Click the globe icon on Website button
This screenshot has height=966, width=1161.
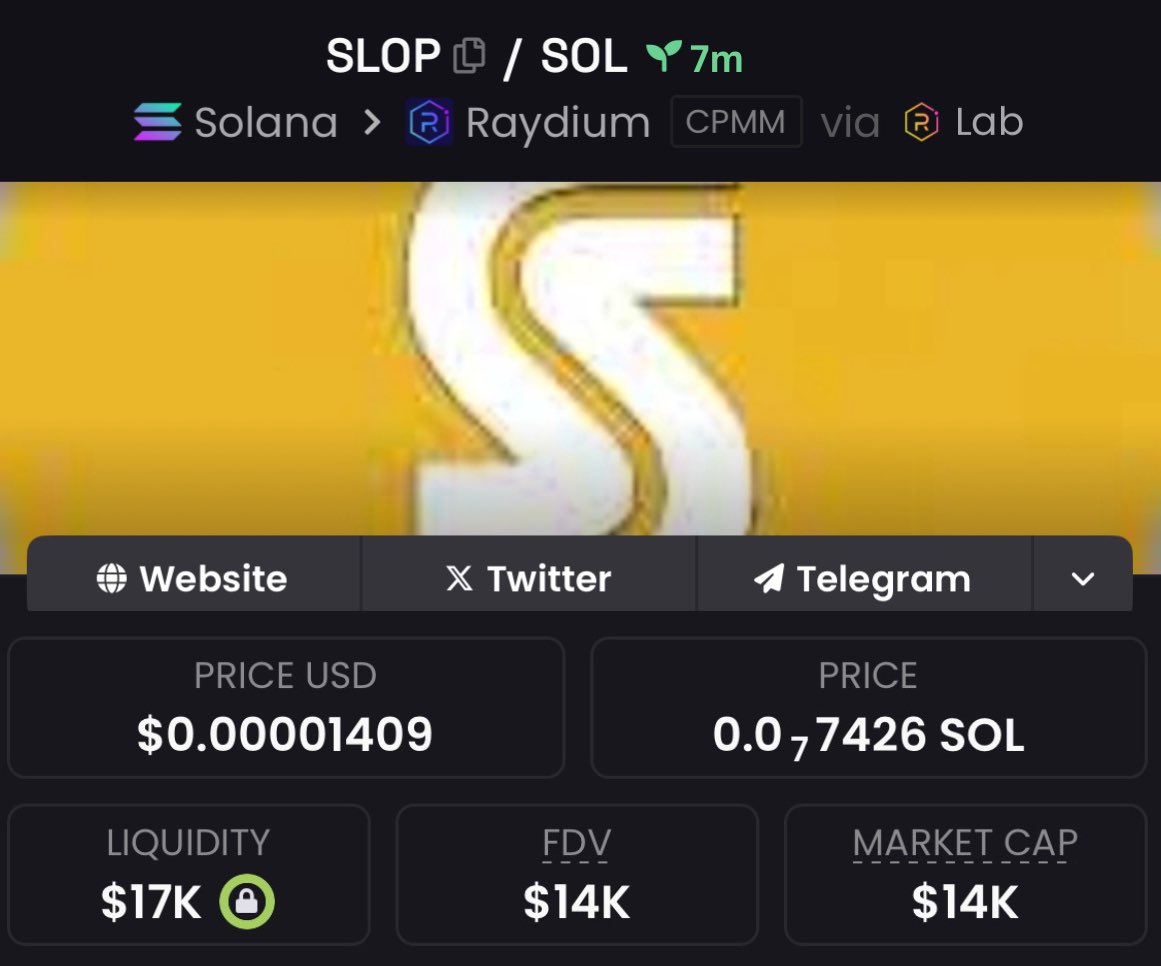click(112, 578)
